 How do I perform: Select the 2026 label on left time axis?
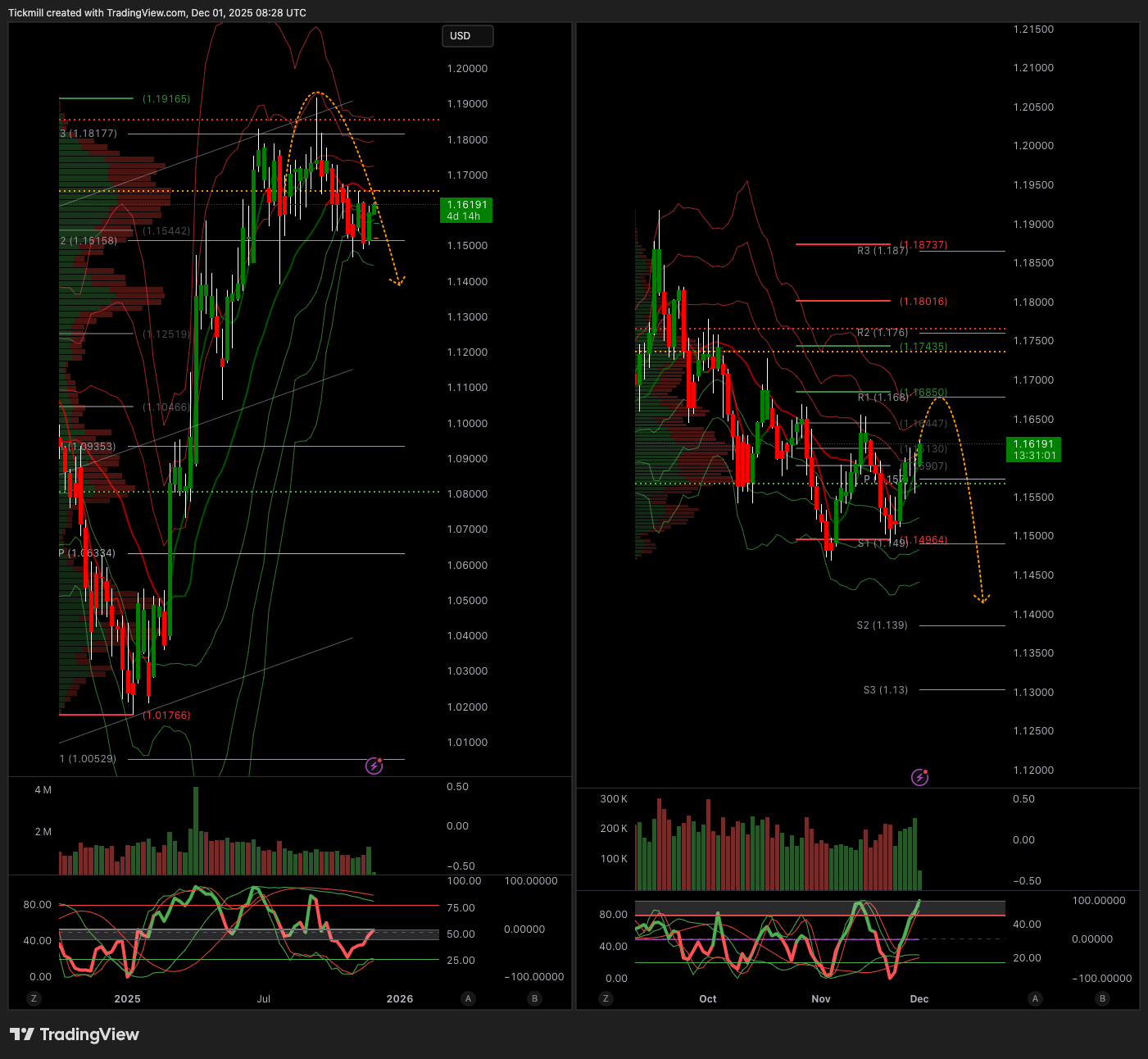pos(399,998)
